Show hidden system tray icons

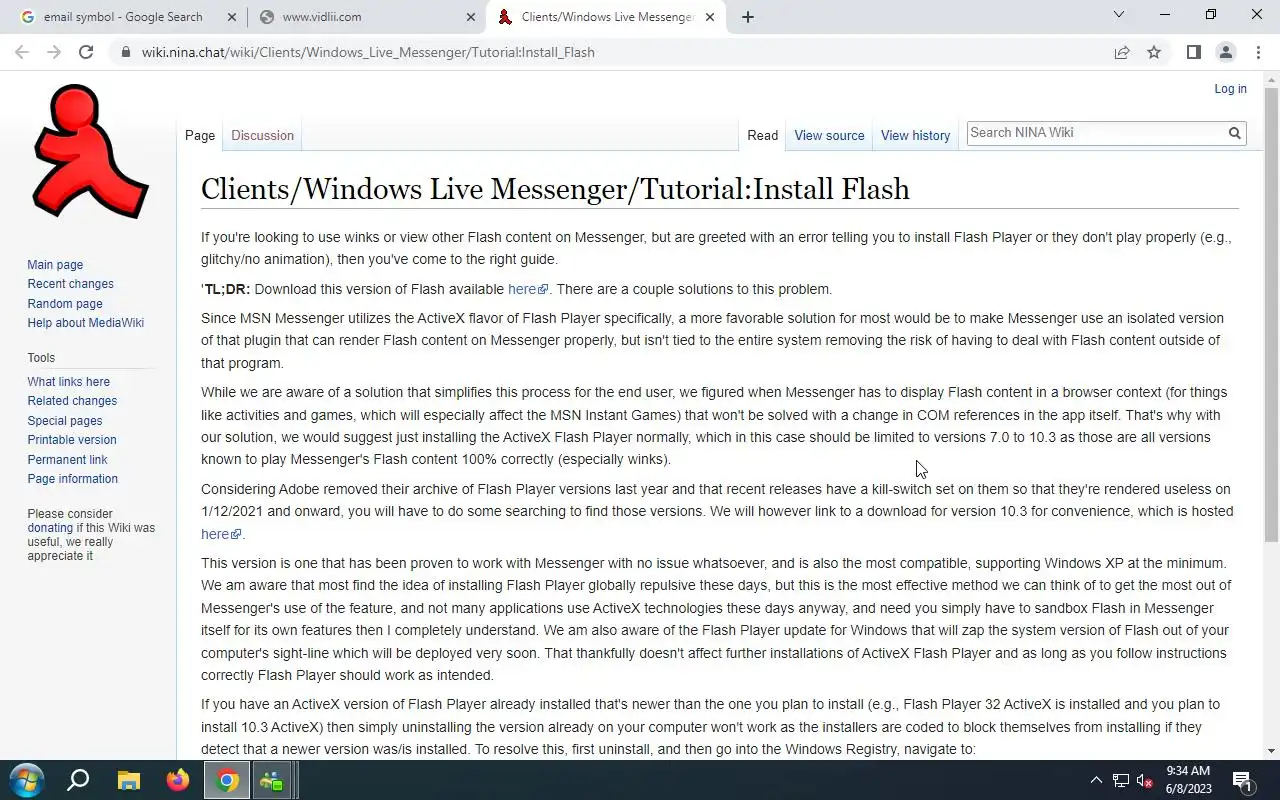click(1096, 780)
